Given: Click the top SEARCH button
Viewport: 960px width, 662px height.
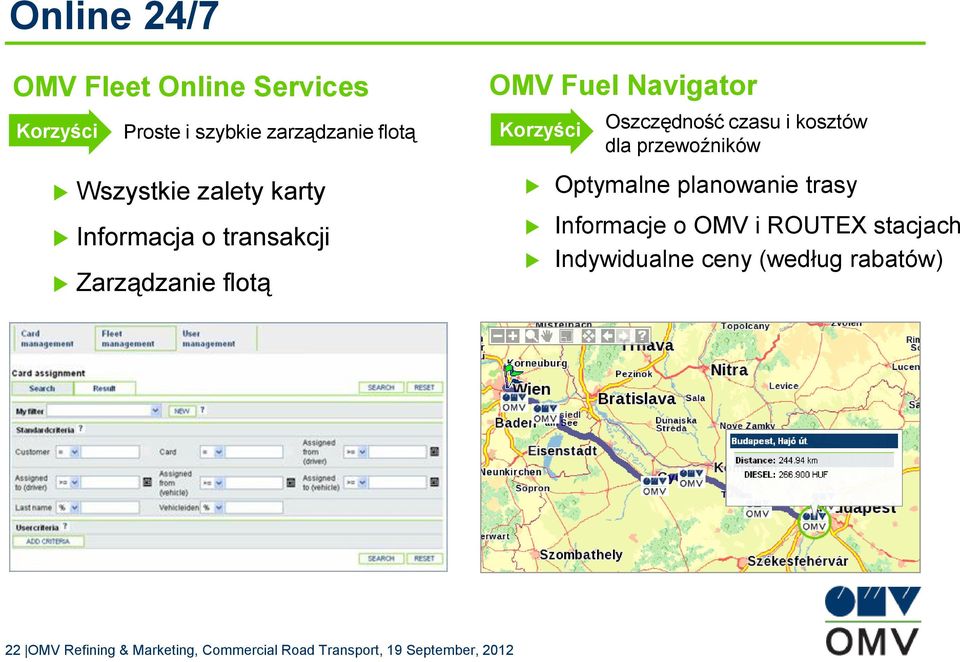Looking at the screenshot, I should [381, 387].
